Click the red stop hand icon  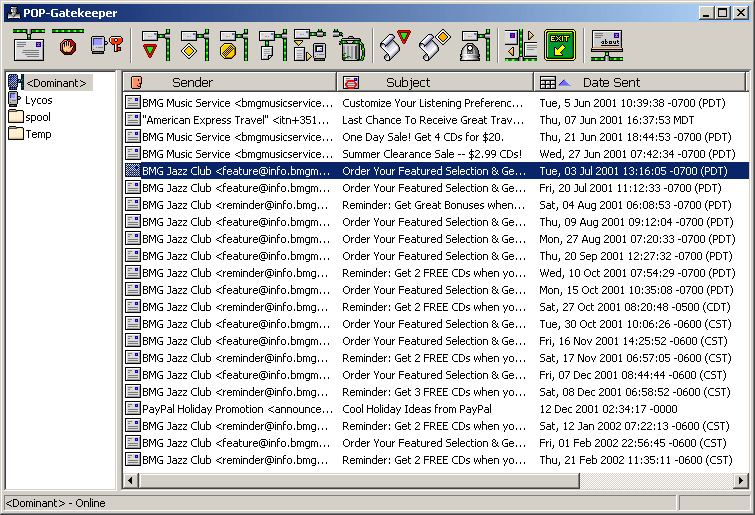tap(67, 45)
